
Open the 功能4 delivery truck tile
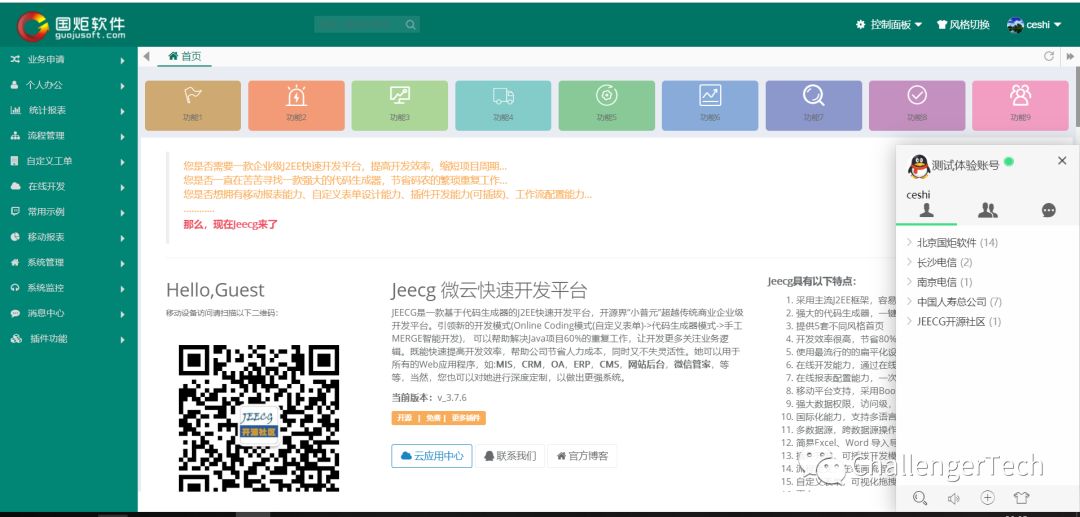(503, 105)
